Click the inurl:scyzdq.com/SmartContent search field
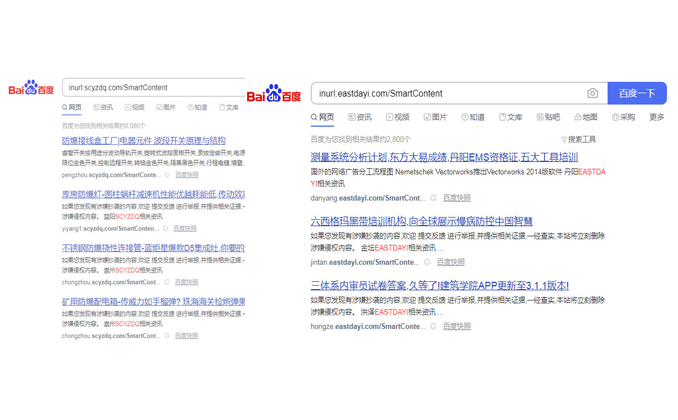This screenshot has height=420, width=678. 154,87
